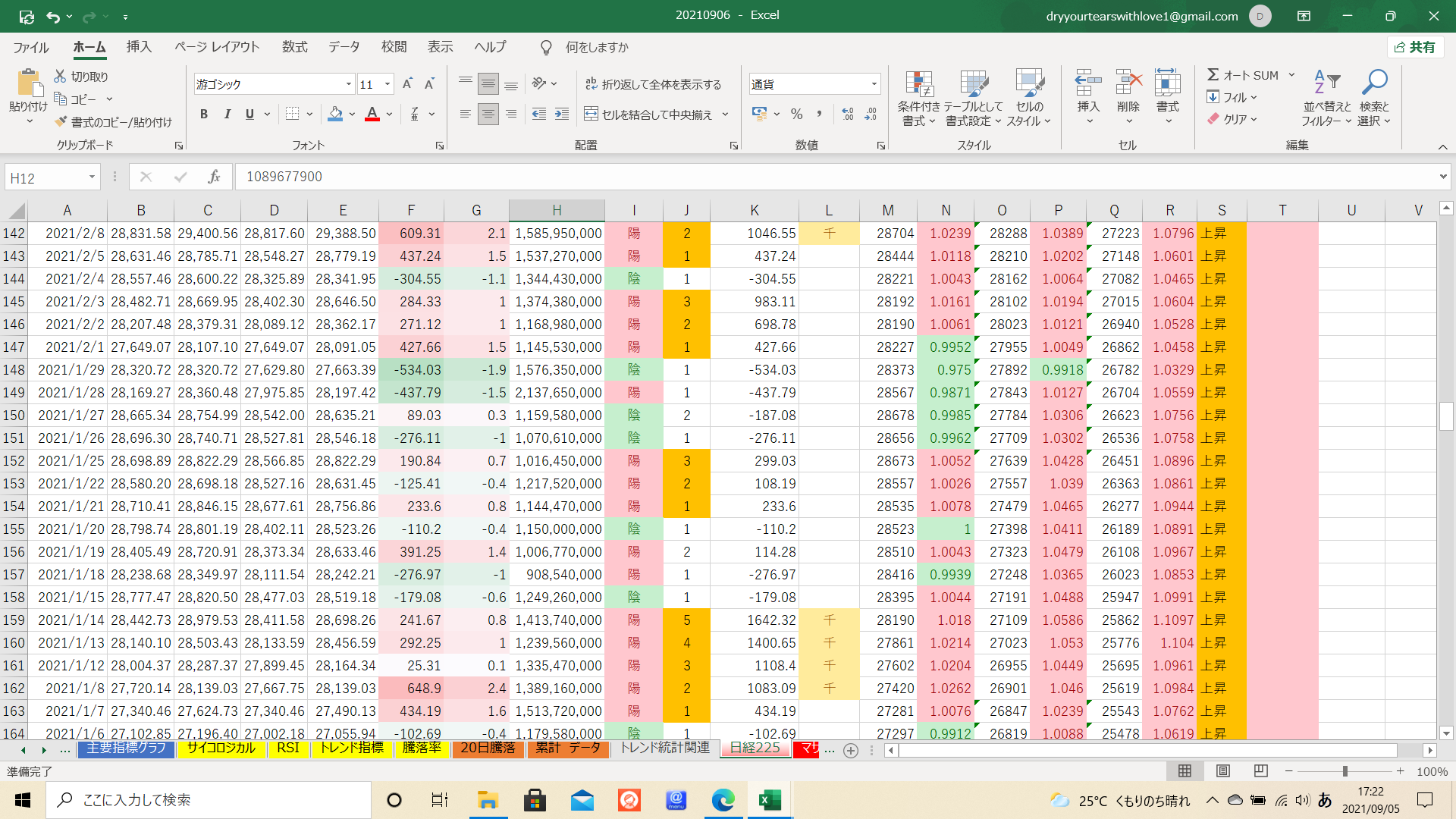Screen dimensions: 1456x819
Task: Toggle wrap text option
Action: tap(653, 84)
